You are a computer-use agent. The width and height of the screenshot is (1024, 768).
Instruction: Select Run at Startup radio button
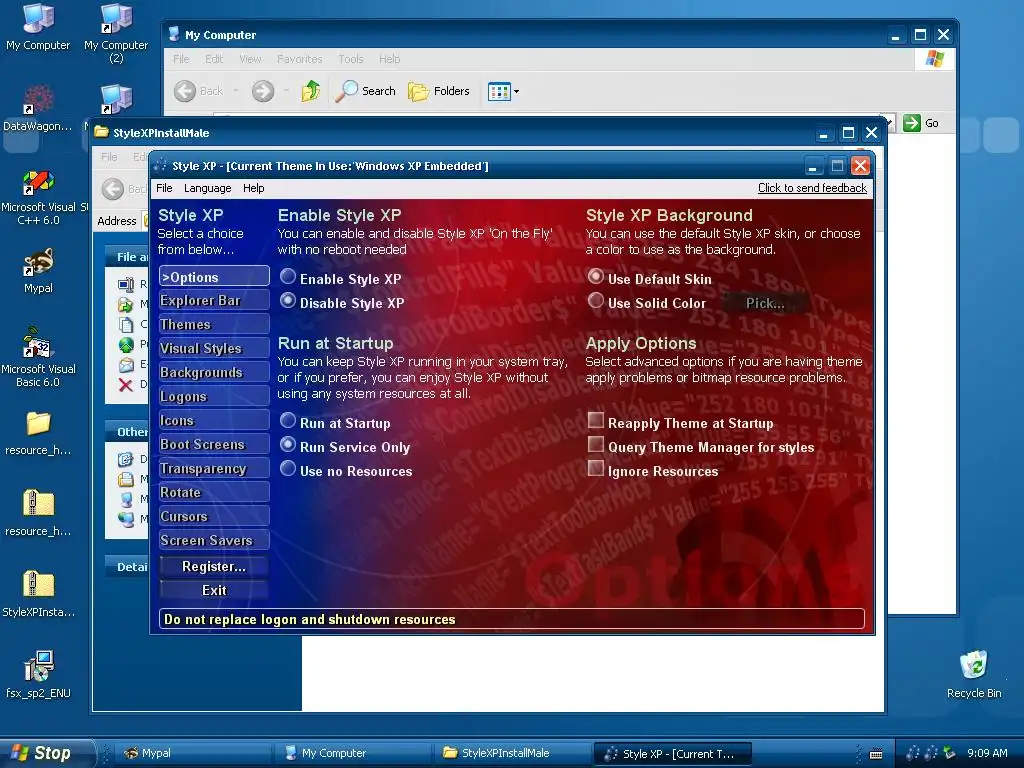tap(288, 421)
